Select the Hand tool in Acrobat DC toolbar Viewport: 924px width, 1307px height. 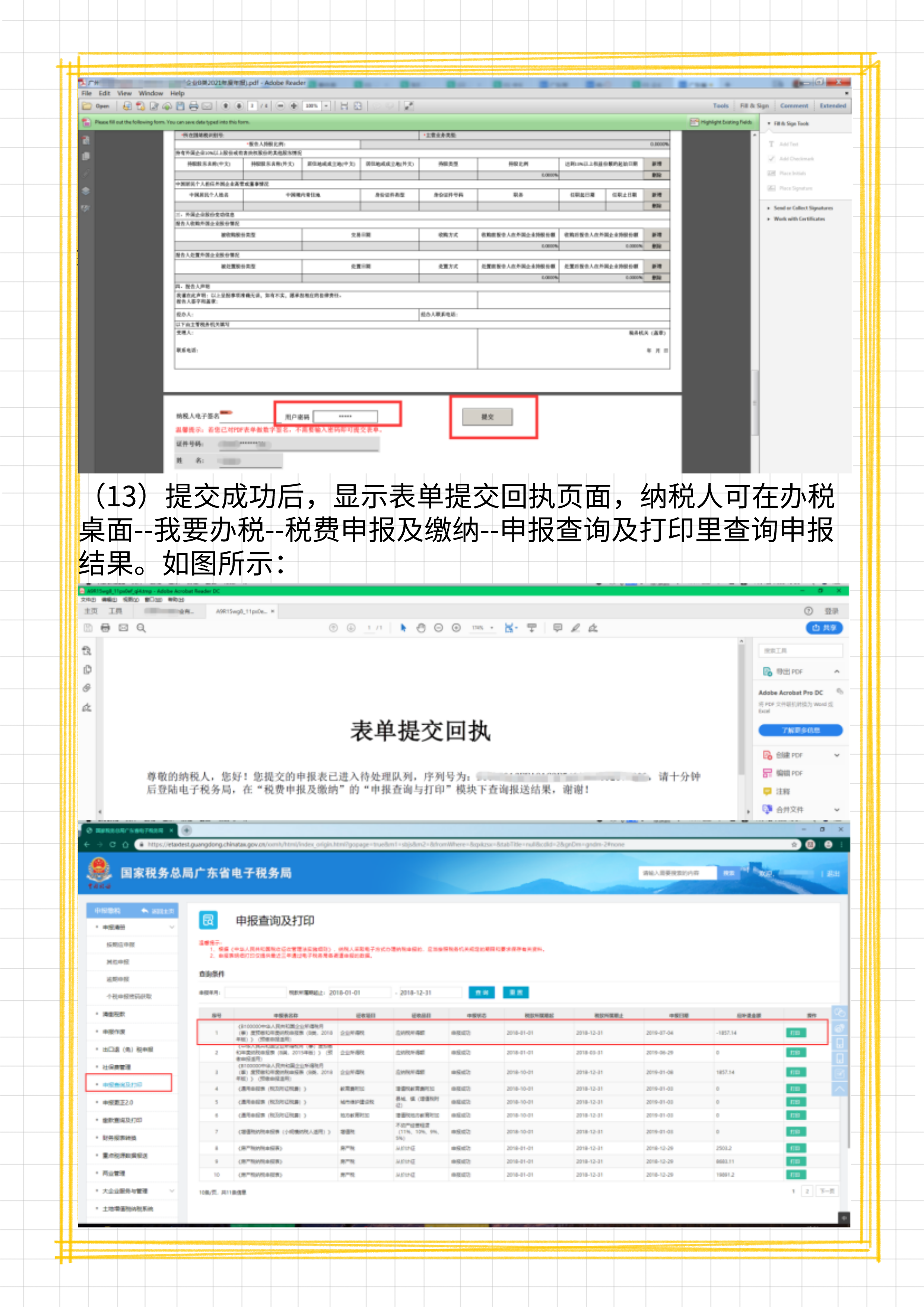pyautogui.click(x=422, y=628)
